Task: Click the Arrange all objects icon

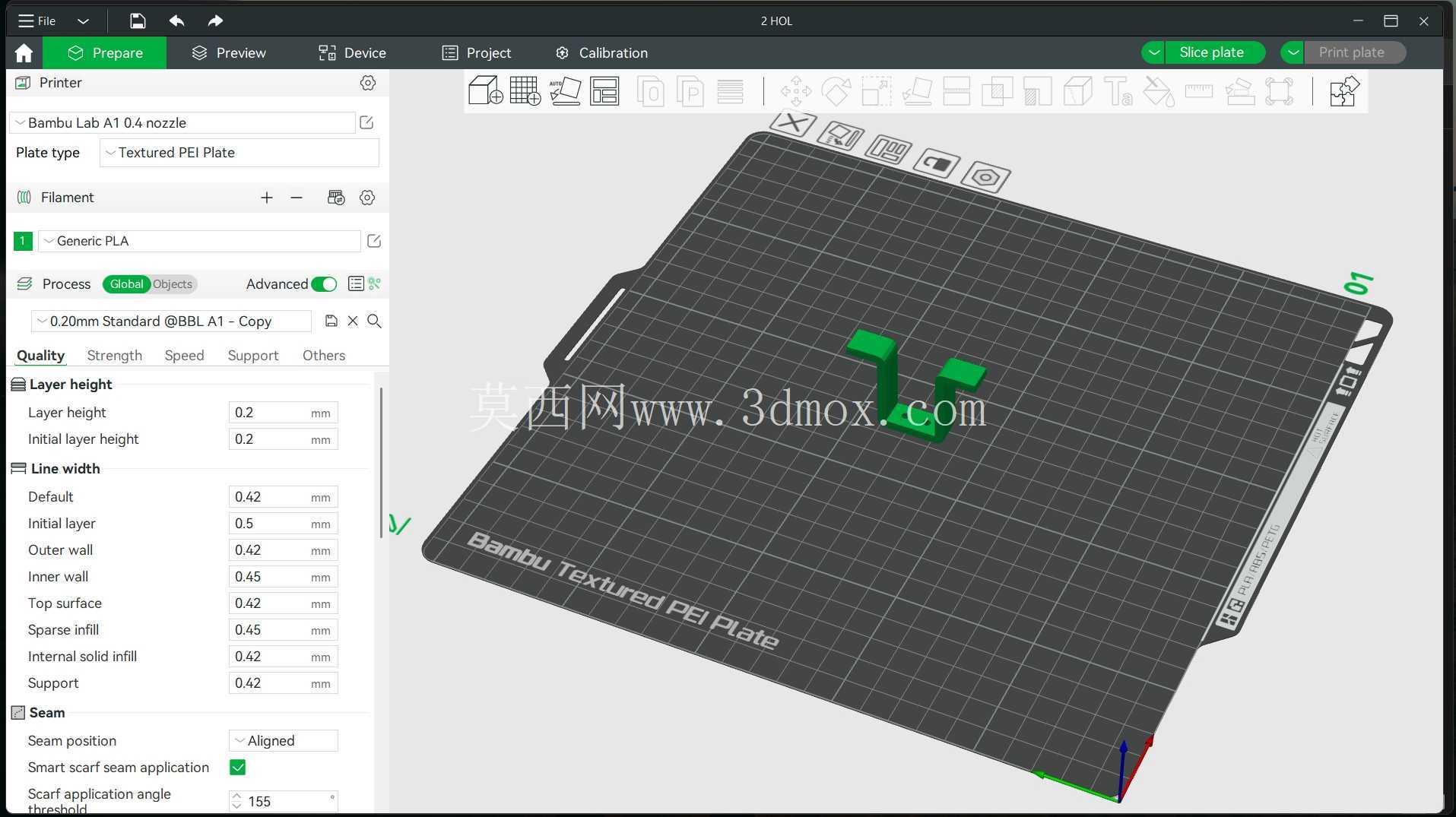Action: 604,91
